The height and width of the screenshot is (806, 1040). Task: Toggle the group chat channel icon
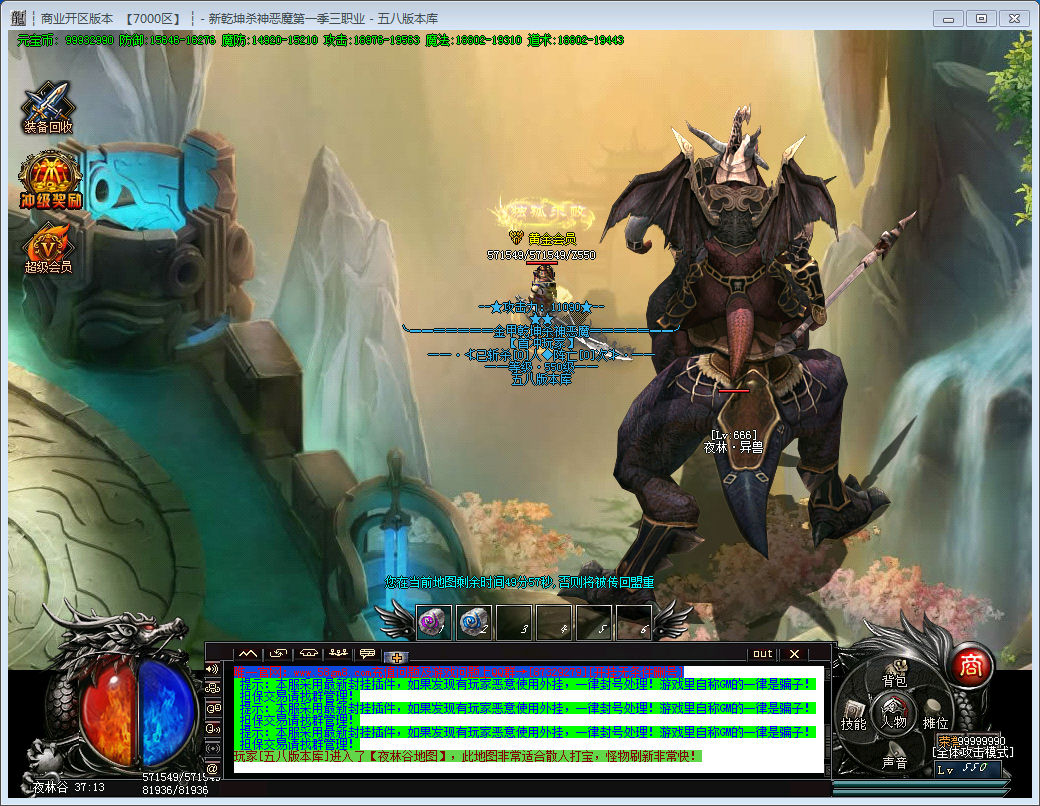point(212,688)
